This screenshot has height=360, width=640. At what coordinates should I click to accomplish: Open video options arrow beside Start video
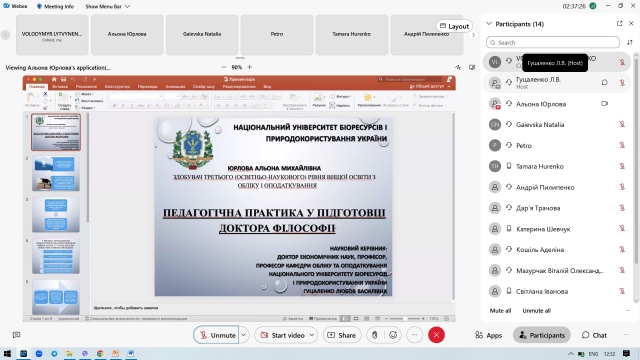(312, 335)
